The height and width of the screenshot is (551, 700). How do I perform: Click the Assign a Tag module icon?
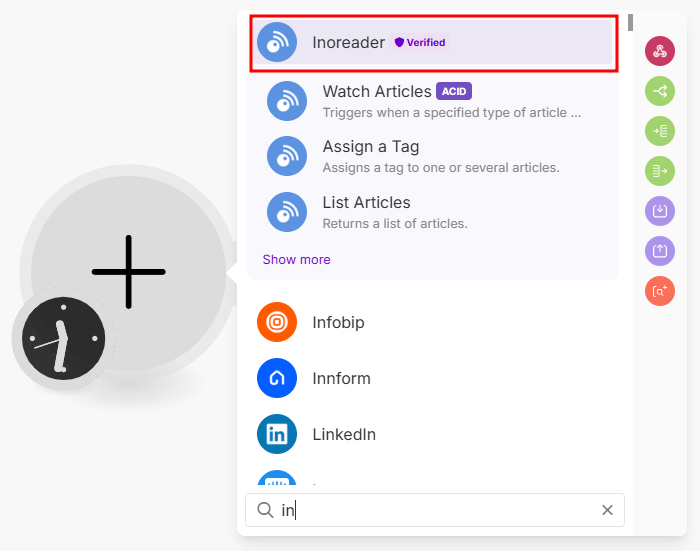click(287, 156)
